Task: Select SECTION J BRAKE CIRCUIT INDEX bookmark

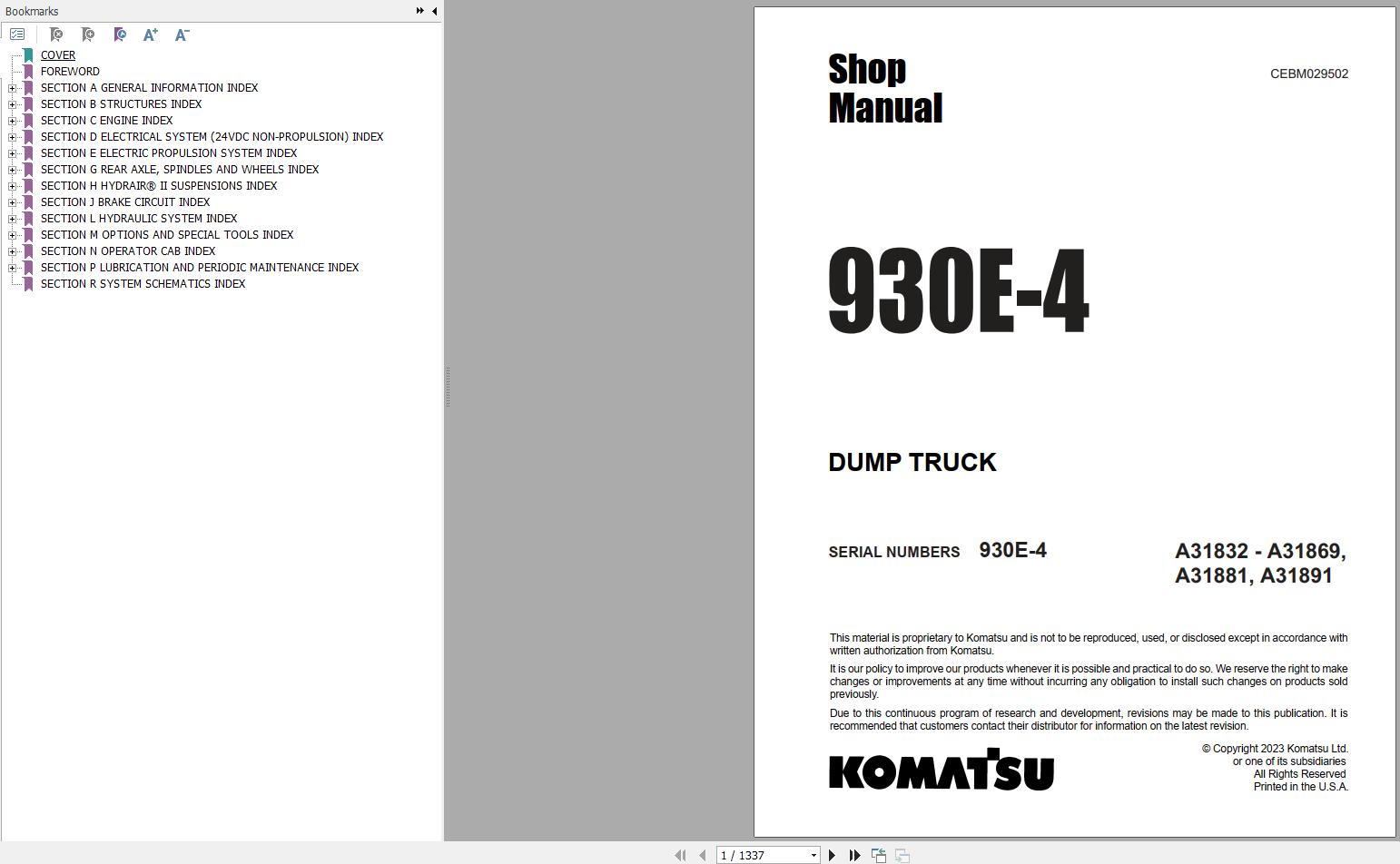Action: point(125,202)
